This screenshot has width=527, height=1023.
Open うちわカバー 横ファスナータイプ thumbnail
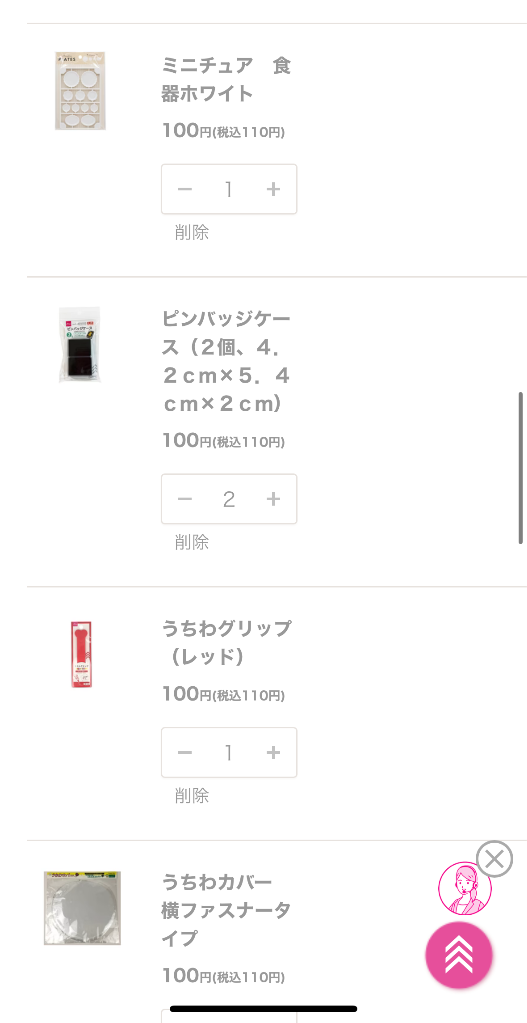pyautogui.click(x=82, y=908)
